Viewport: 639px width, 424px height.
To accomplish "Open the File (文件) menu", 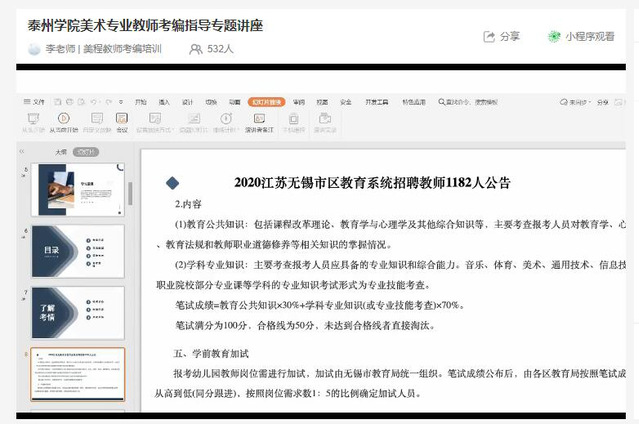I will 36,102.
